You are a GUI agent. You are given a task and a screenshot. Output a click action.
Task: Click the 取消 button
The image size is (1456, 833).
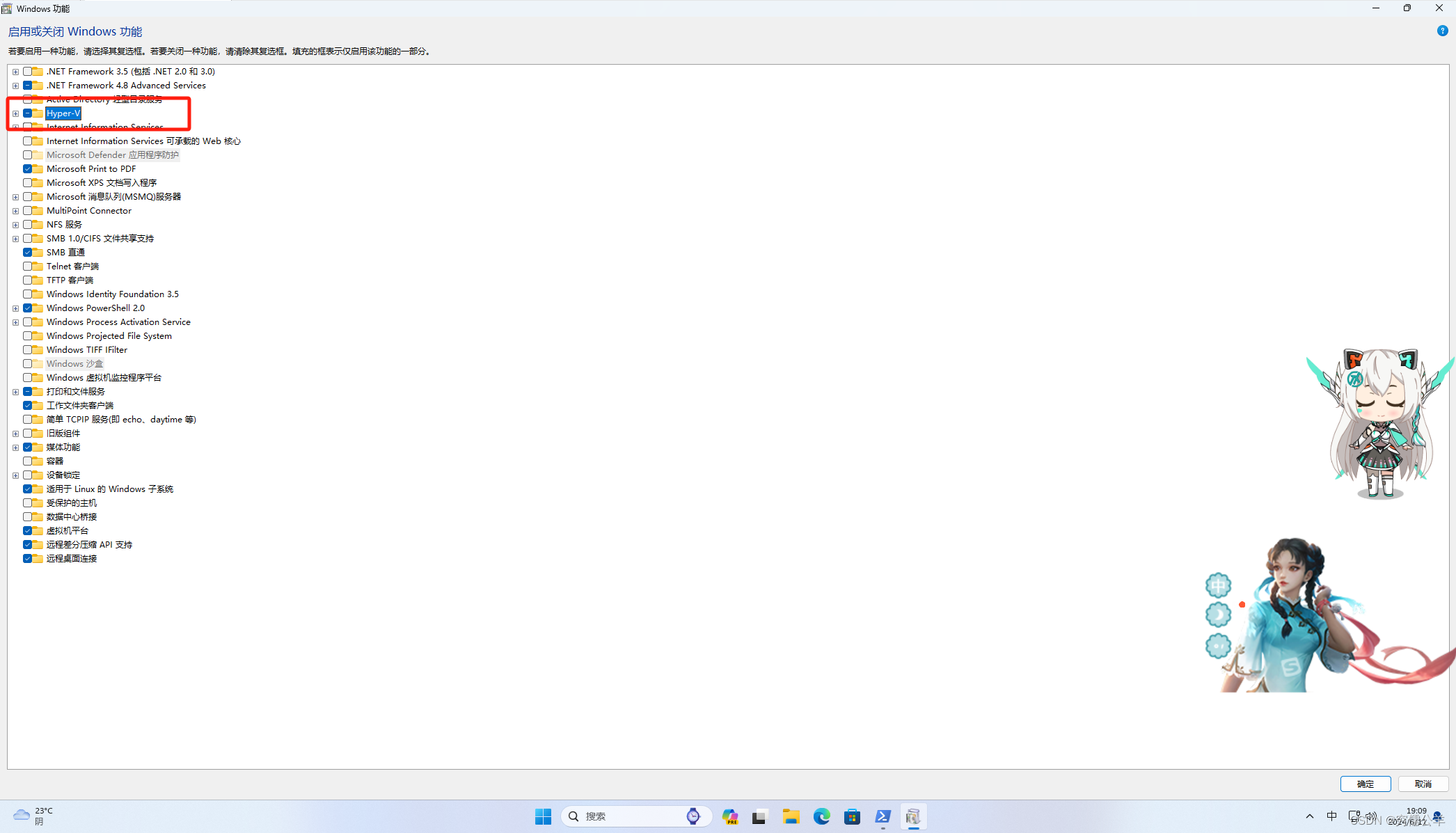pos(1423,784)
